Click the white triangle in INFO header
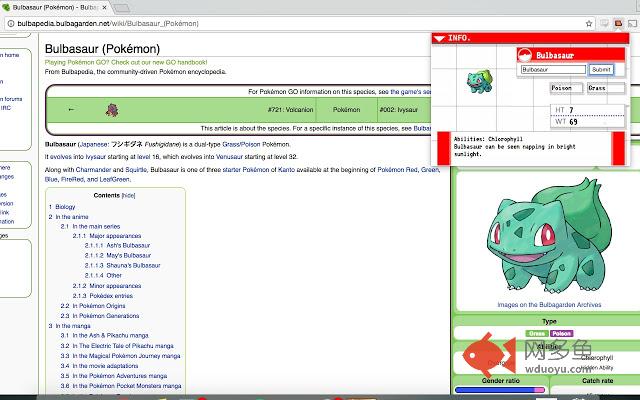 tap(439, 38)
